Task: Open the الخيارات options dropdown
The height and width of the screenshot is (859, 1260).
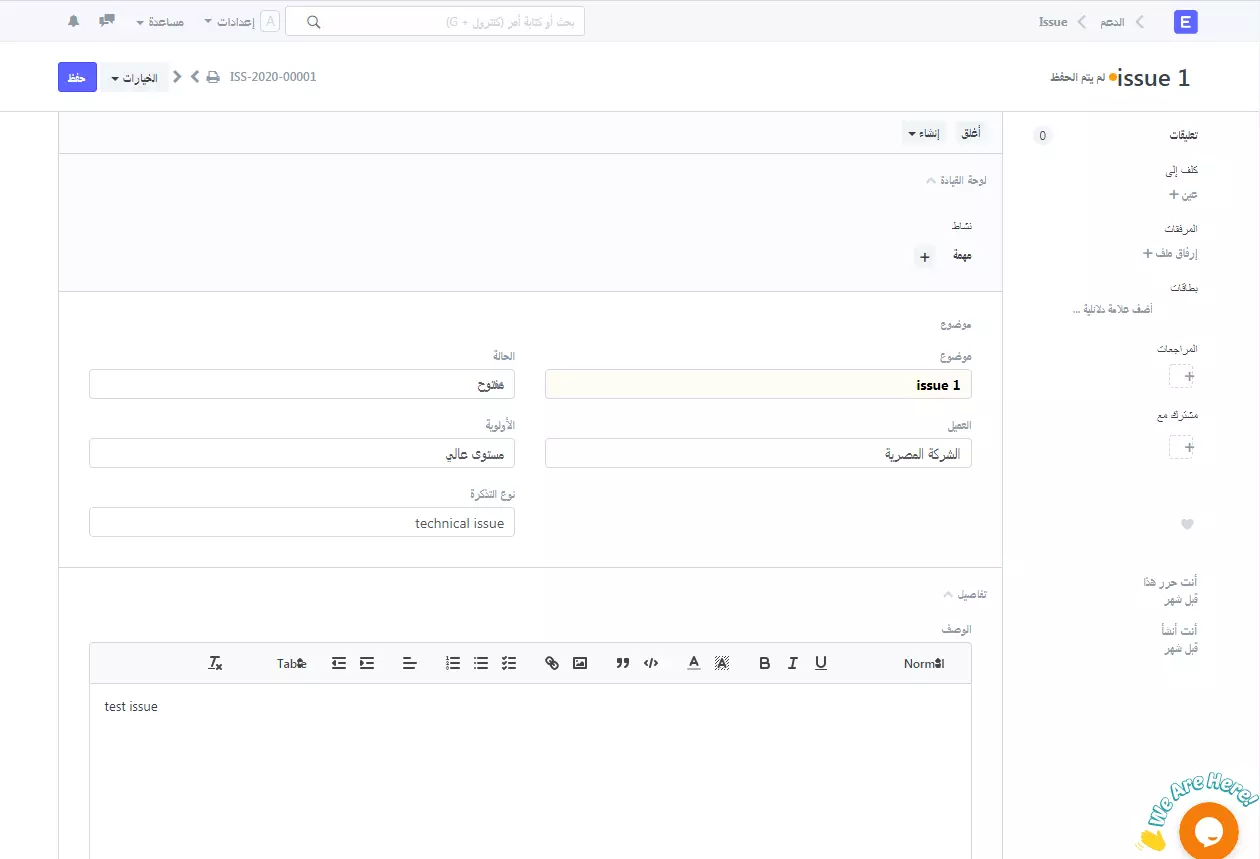Action: 134,77
